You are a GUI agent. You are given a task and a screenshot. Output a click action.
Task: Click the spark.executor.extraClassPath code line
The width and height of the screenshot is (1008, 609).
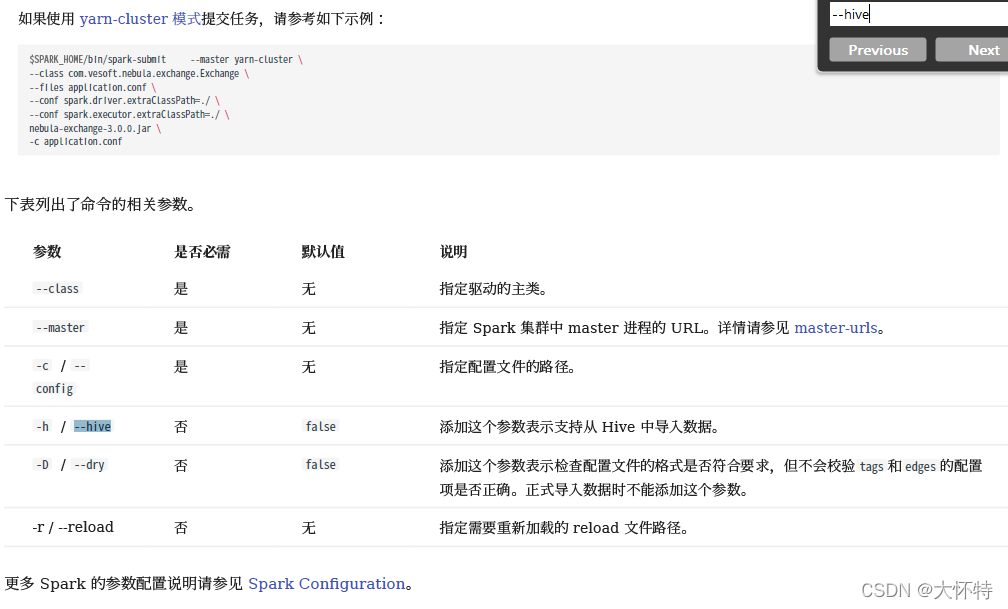point(129,114)
